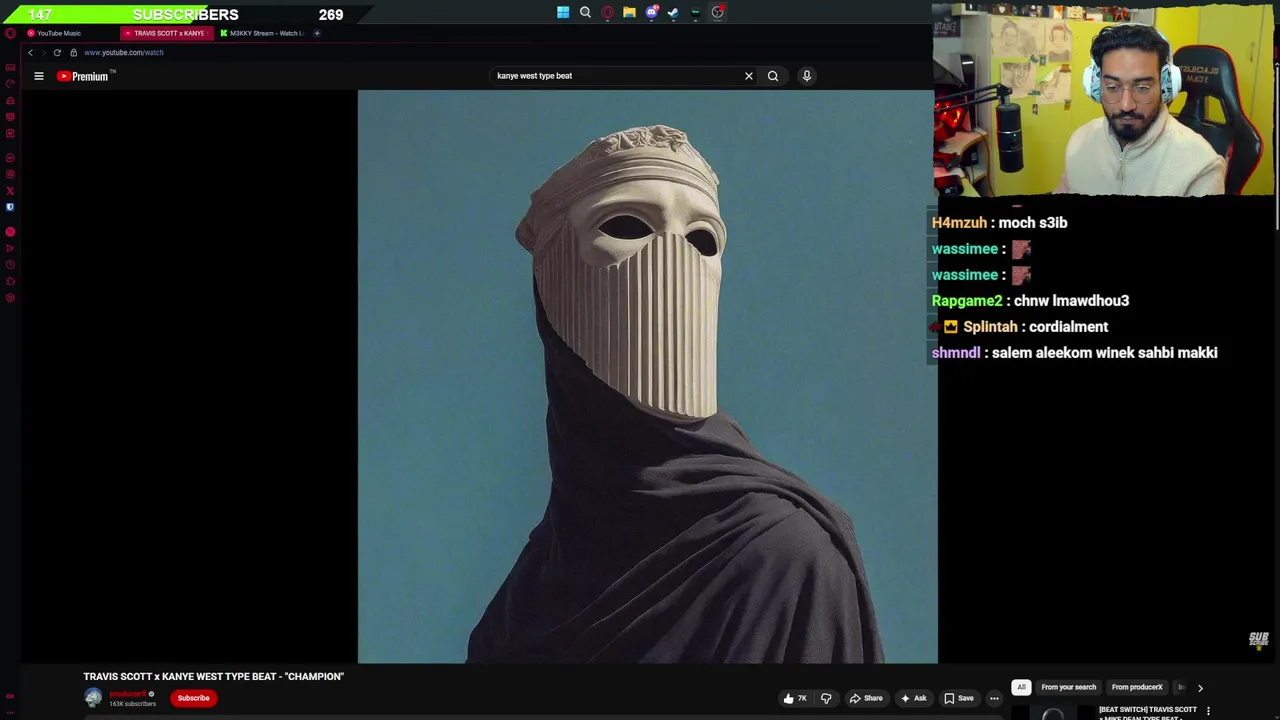This screenshot has width=1280, height=720.
Task: Open Steam from the taskbar
Action: [x=673, y=12]
